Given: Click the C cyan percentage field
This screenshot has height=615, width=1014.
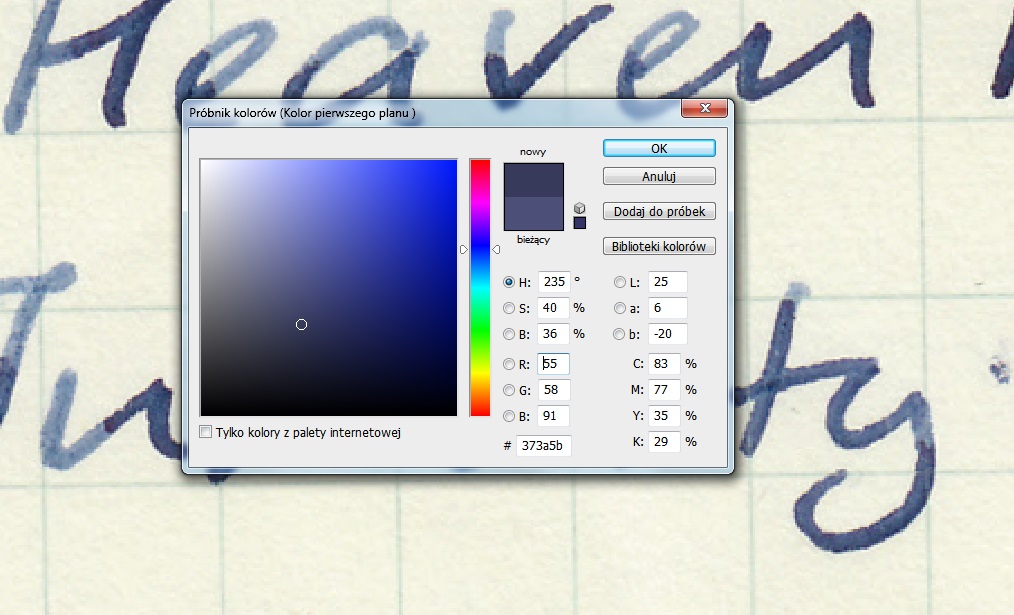Looking at the screenshot, I should tap(664, 364).
